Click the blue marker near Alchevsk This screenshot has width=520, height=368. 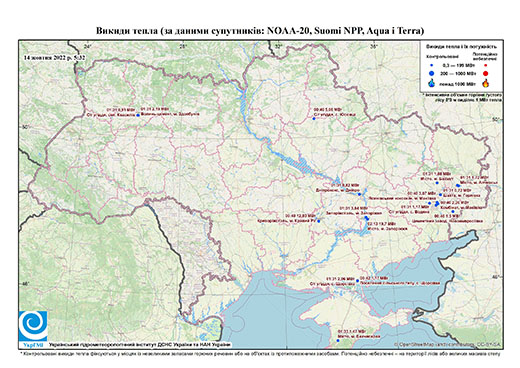click(458, 185)
